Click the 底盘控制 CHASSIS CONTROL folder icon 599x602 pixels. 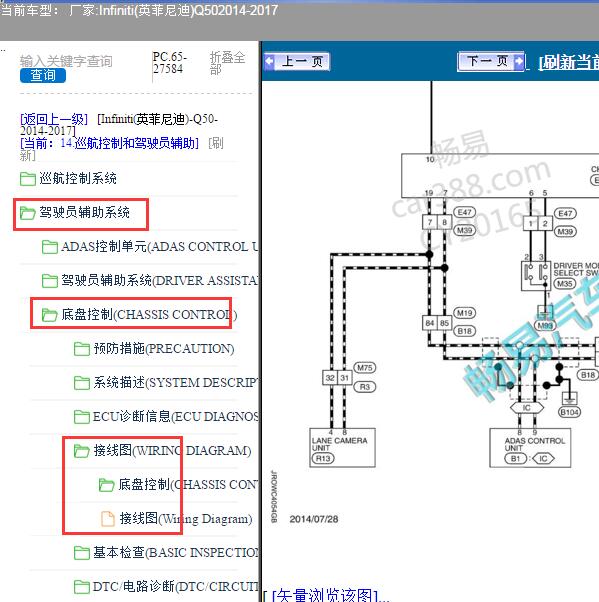click(x=50, y=315)
